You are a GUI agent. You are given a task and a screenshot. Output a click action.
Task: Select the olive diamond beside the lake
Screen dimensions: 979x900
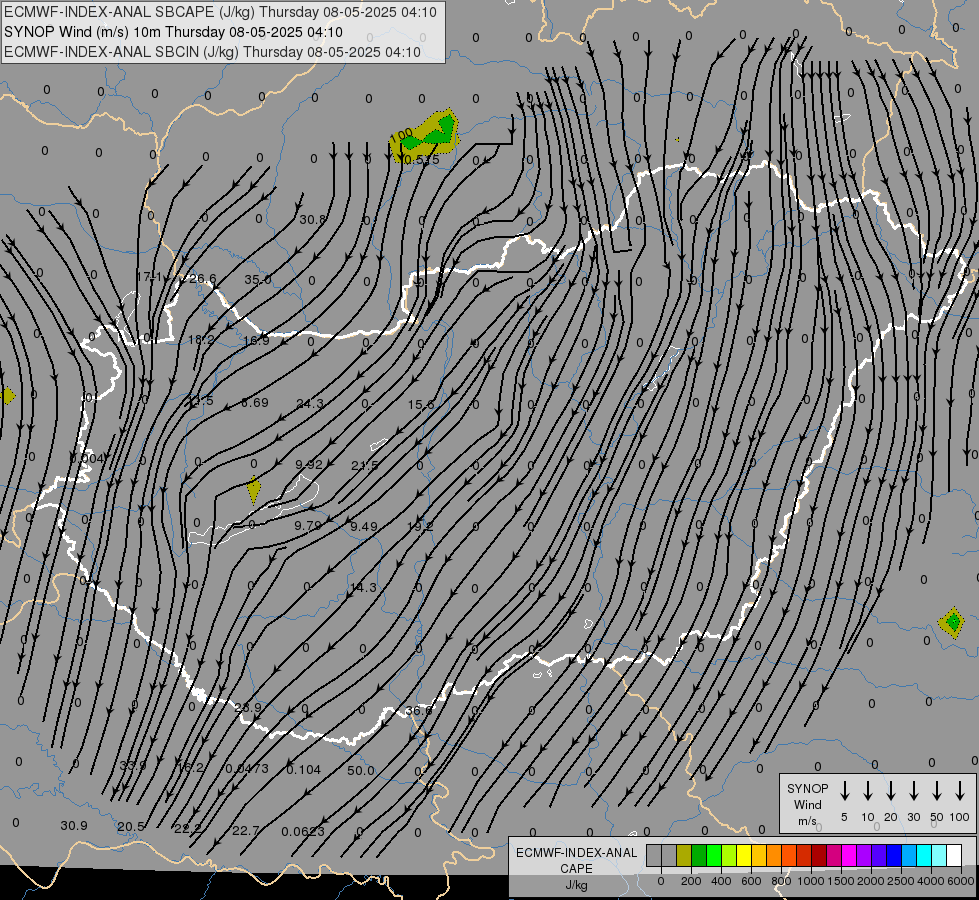click(253, 490)
